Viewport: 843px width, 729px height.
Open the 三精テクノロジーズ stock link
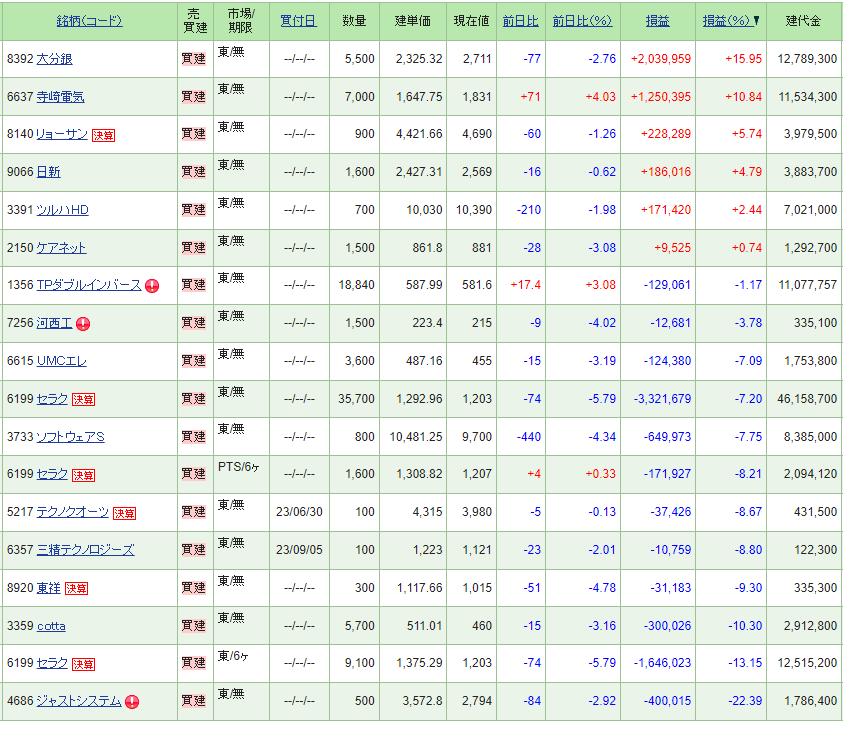[85, 550]
